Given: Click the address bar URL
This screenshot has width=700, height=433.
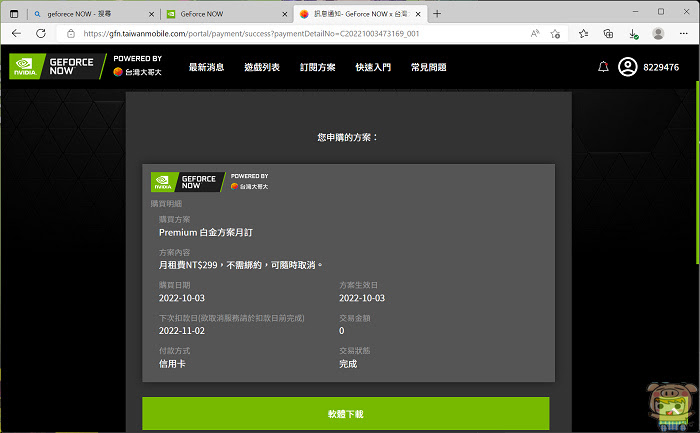Looking at the screenshot, I should 251,33.
